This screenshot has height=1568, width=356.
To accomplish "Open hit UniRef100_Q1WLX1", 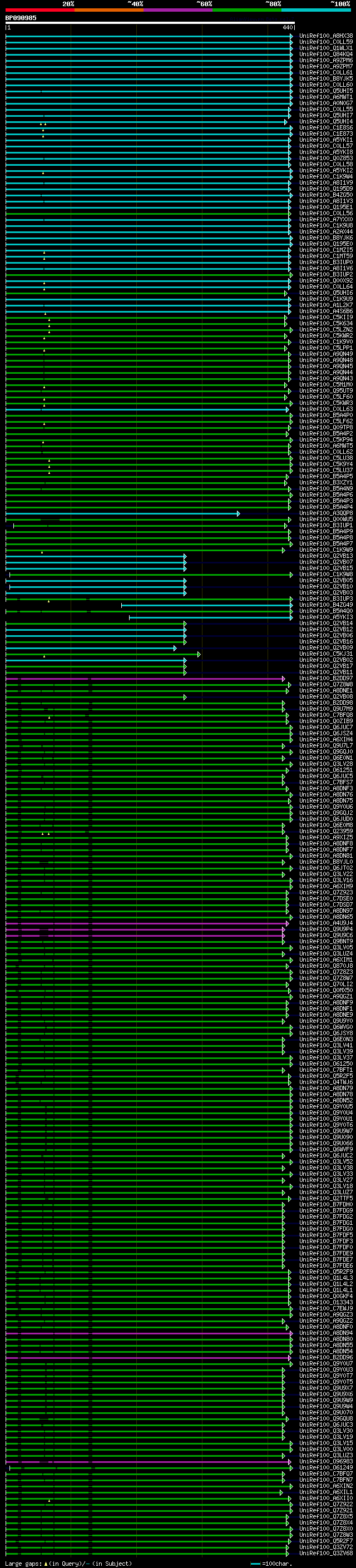I will pos(326,48).
